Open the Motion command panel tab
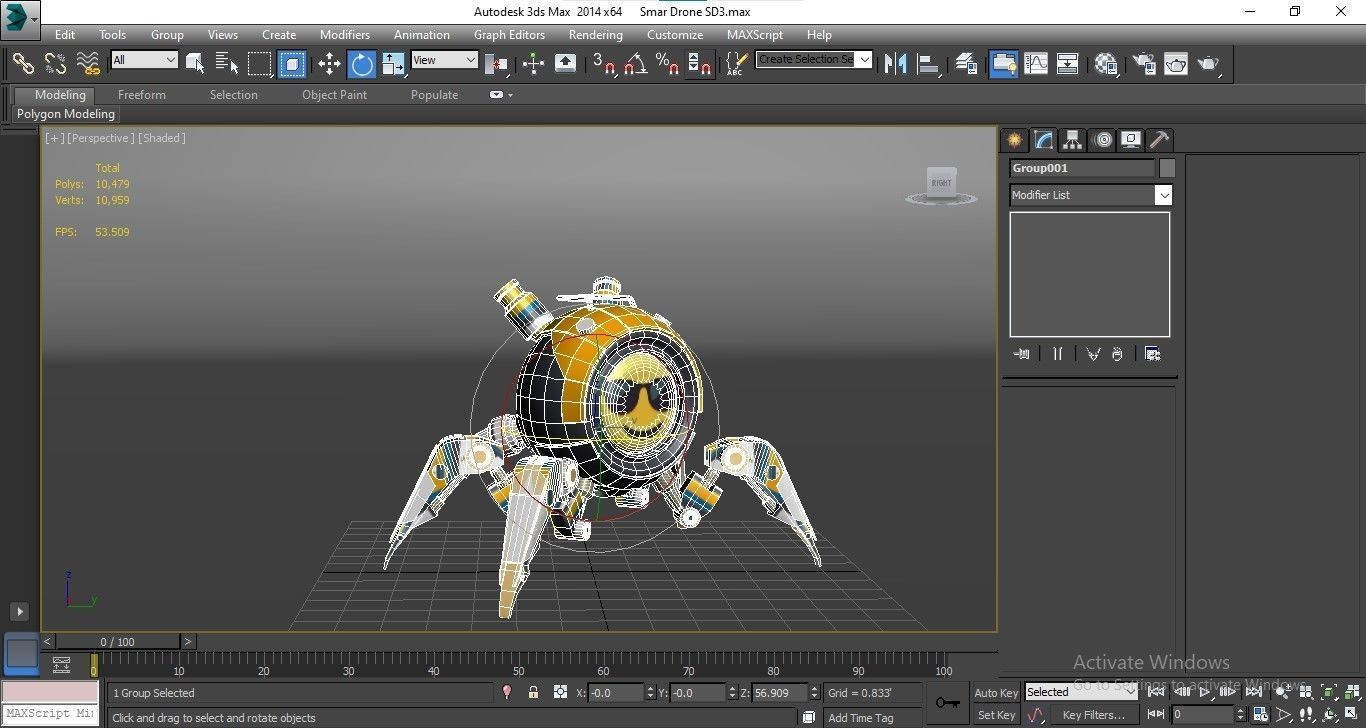This screenshot has width=1366, height=728. (x=1102, y=140)
